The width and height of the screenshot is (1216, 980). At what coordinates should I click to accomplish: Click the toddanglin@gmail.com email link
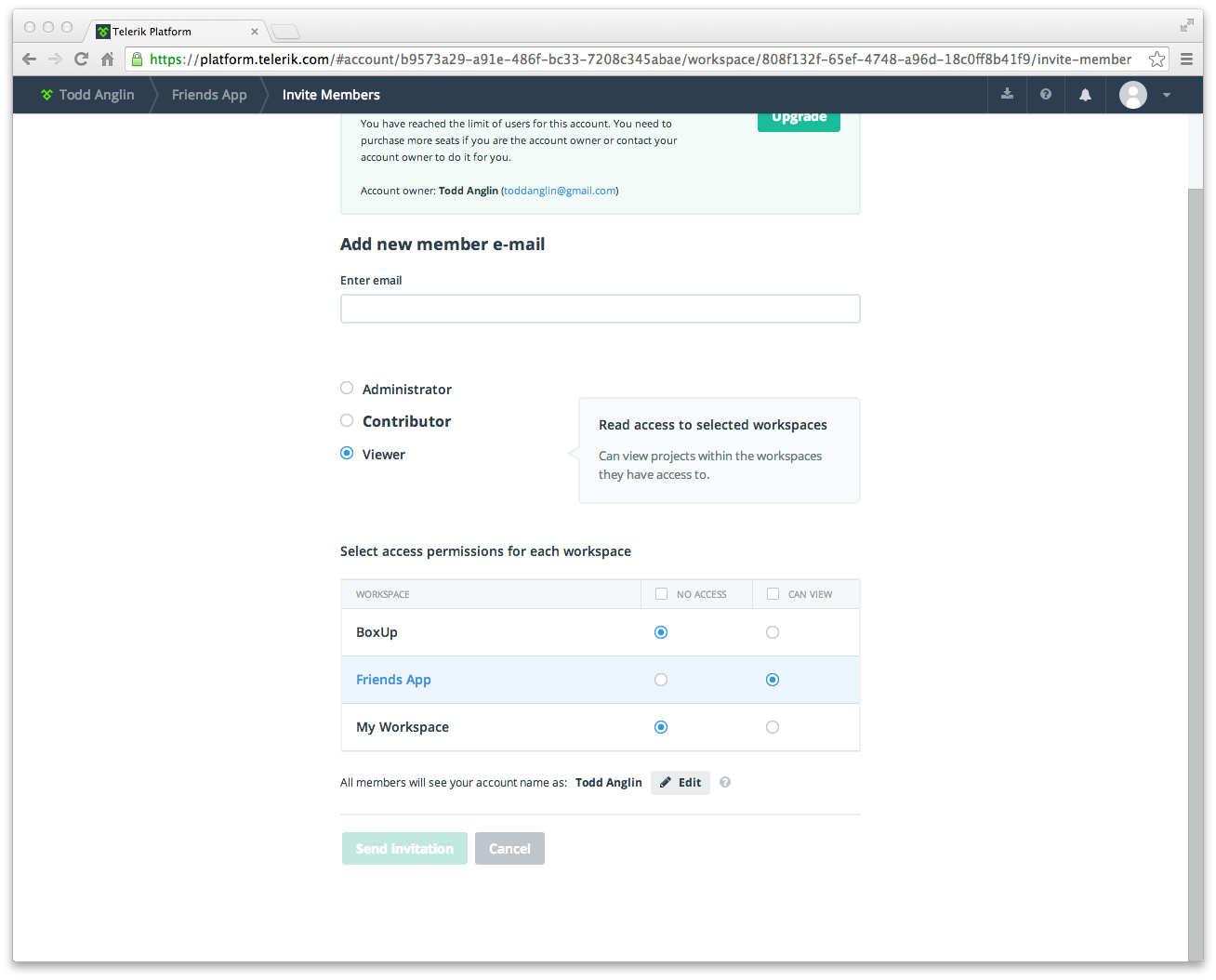tap(560, 191)
